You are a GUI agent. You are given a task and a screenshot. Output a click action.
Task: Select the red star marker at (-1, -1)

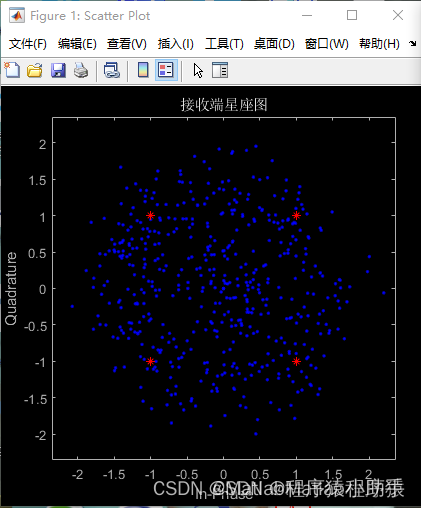[x=150, y=361]
